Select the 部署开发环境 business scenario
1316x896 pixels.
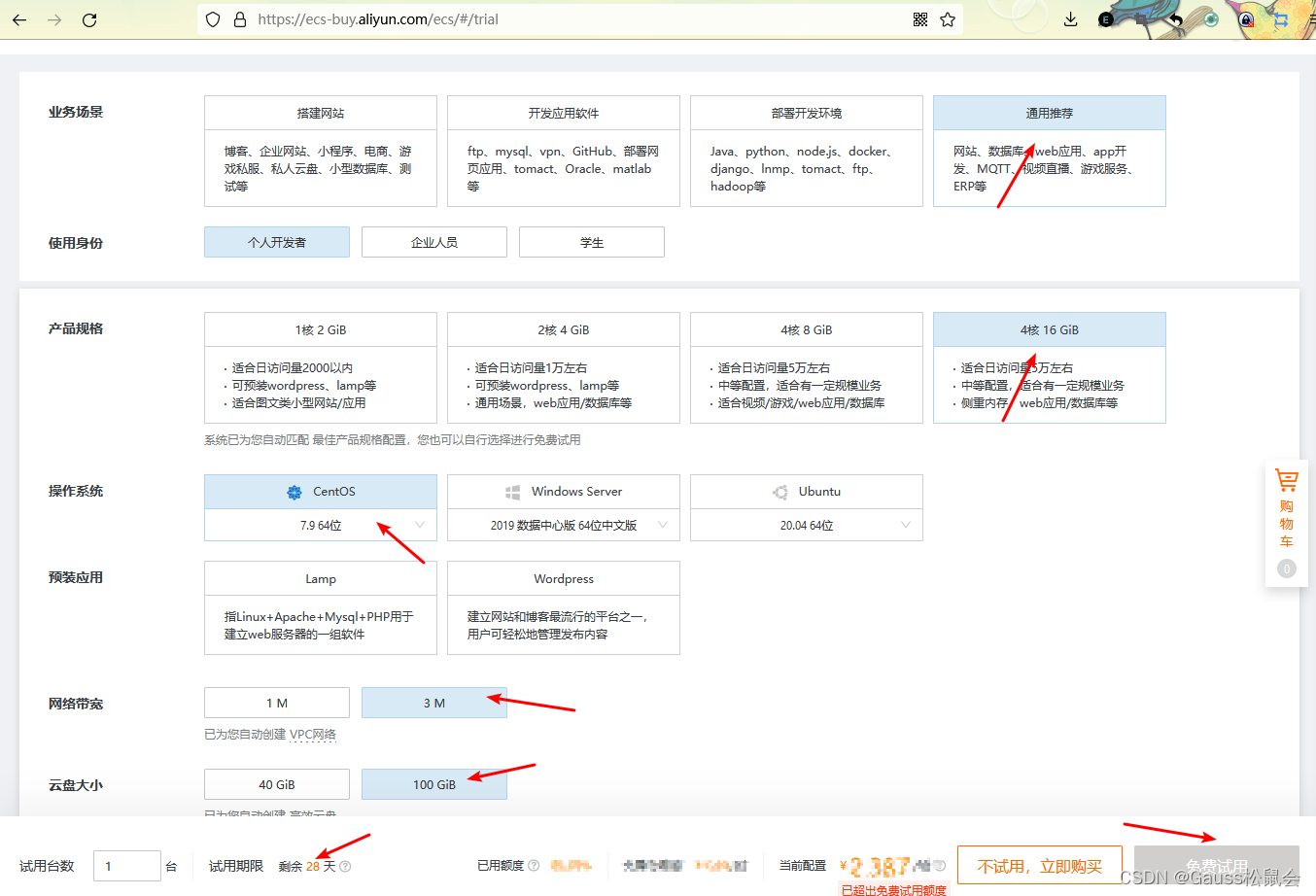click(807, 151)
